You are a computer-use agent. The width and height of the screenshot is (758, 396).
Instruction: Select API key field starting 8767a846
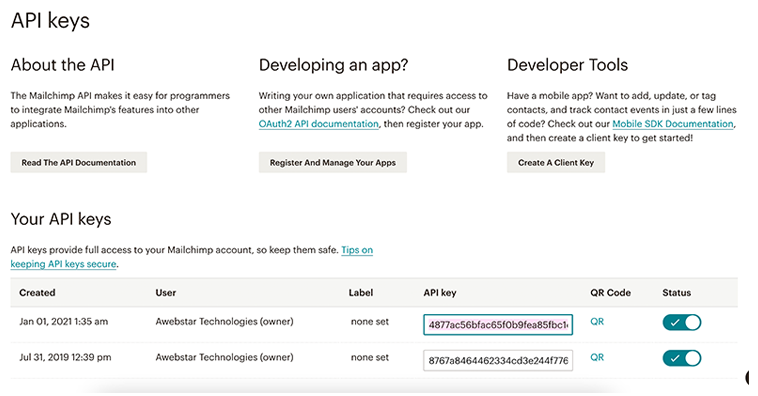tap(498, 360)
